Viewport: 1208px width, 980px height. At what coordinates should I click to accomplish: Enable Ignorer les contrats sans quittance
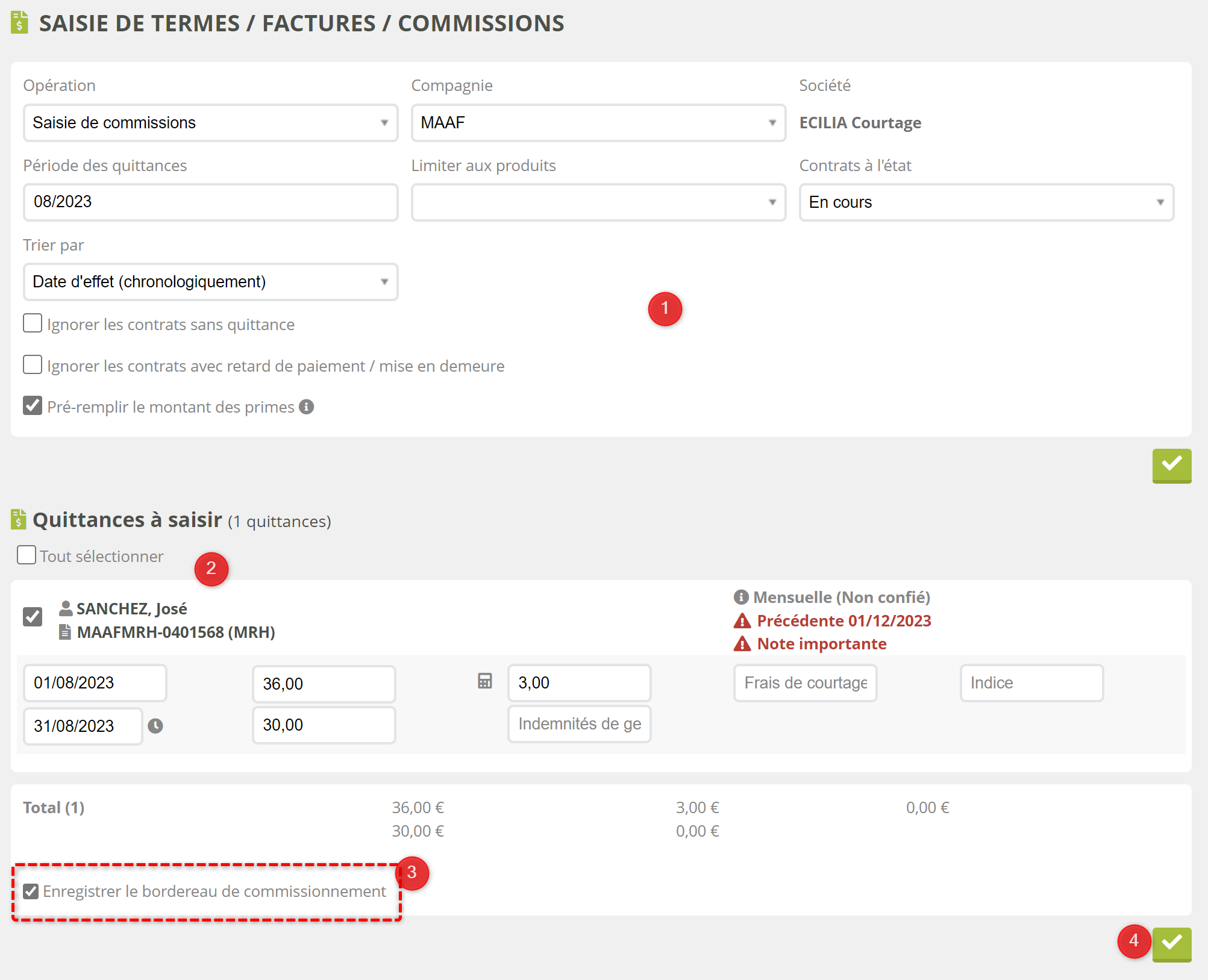click(33, 323)
